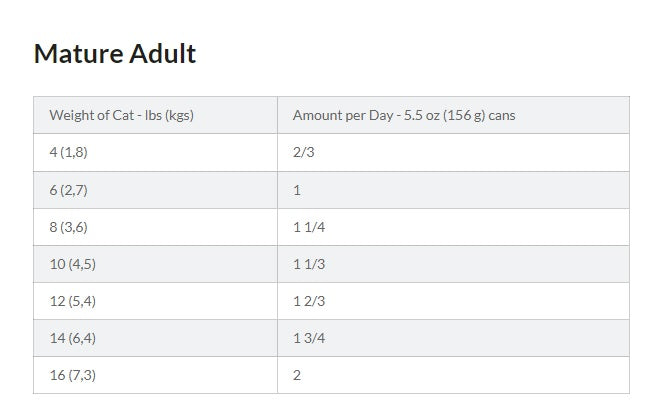This screenshot has height=414, width=654.
Task: Click the Mature Adult heading
Action: pyautogui.click(x=115, y=54)
